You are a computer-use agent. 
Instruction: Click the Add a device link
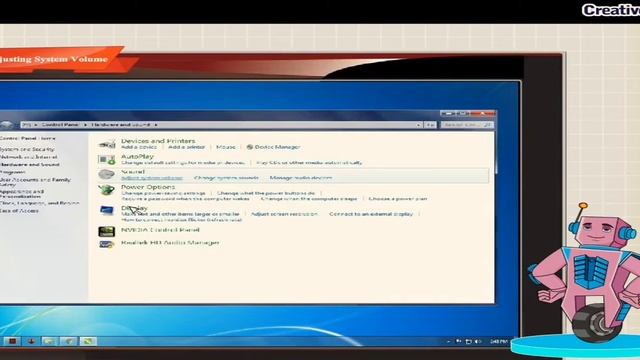(x=139, y=147)
